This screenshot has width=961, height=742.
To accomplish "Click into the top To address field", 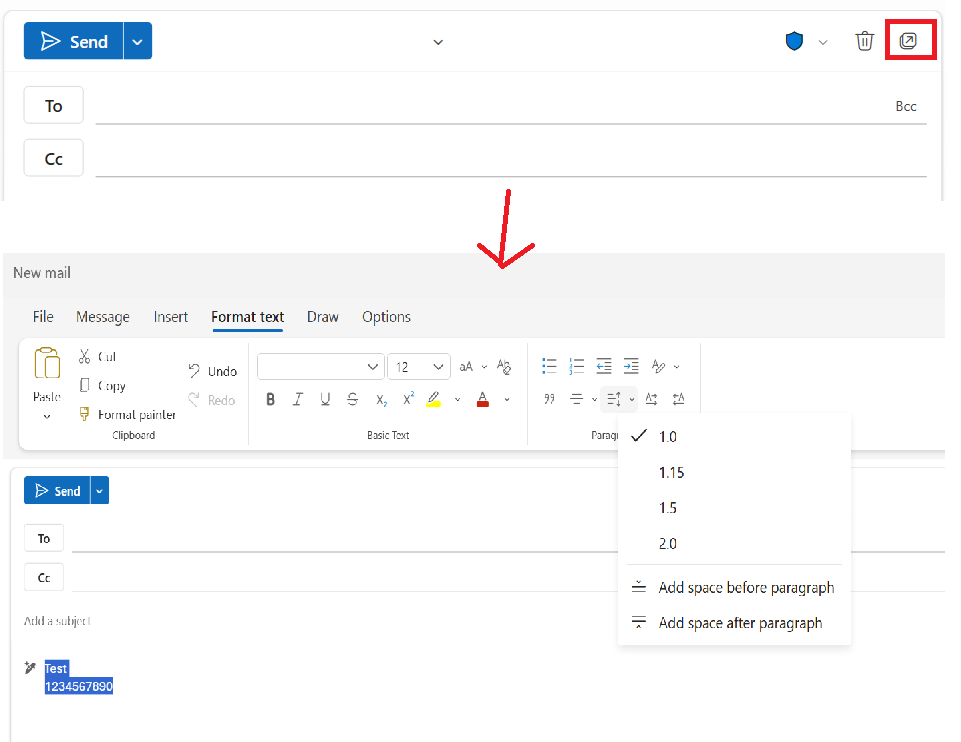I will pos(490,105).
